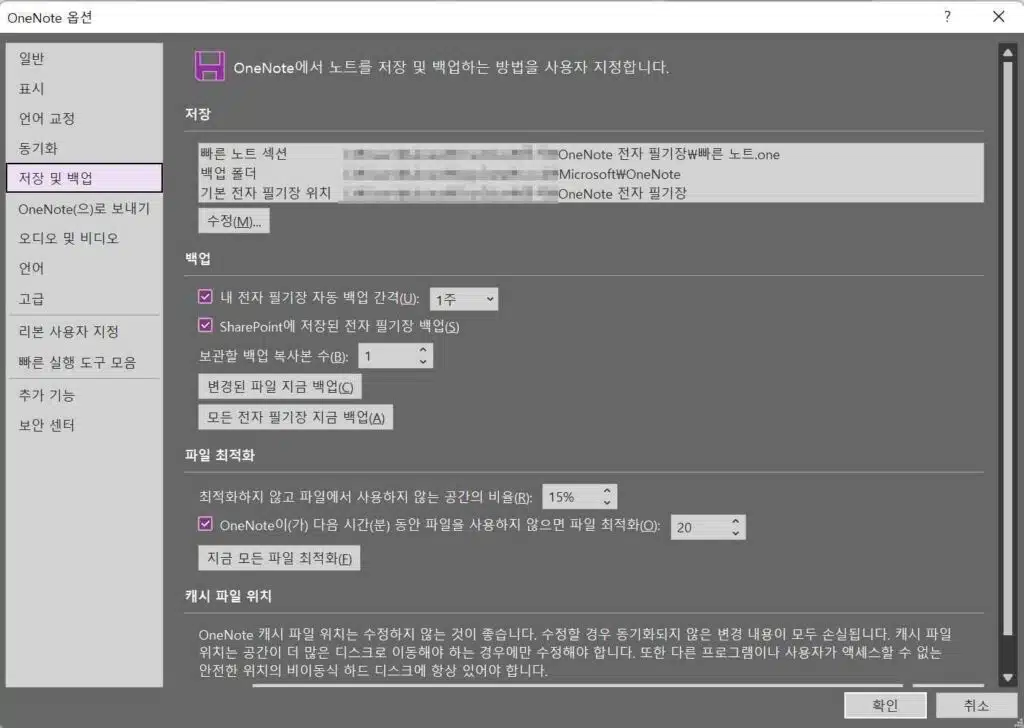This screenshot has height=728, width=1024.
Task: Increase the backup copies count spinner
Action: click(x=423, y=351)
